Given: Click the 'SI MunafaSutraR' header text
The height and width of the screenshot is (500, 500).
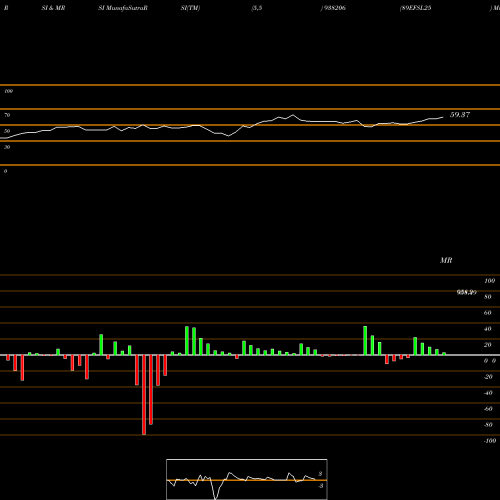Looking at the screenshot, I should click(x=123, y=8).
